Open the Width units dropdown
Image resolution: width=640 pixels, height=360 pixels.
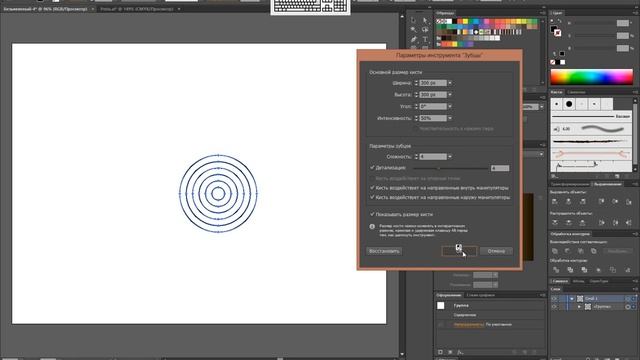[450, 83]
